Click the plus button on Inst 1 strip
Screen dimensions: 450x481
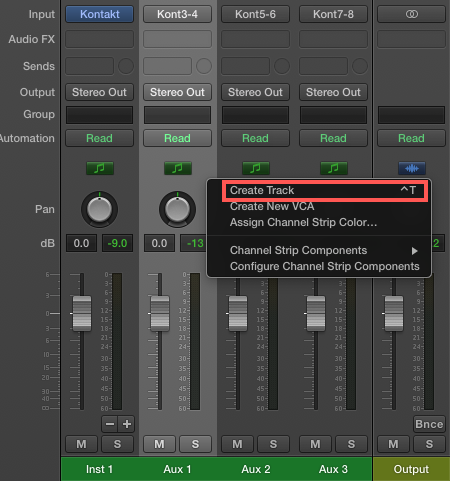point(126,424)
